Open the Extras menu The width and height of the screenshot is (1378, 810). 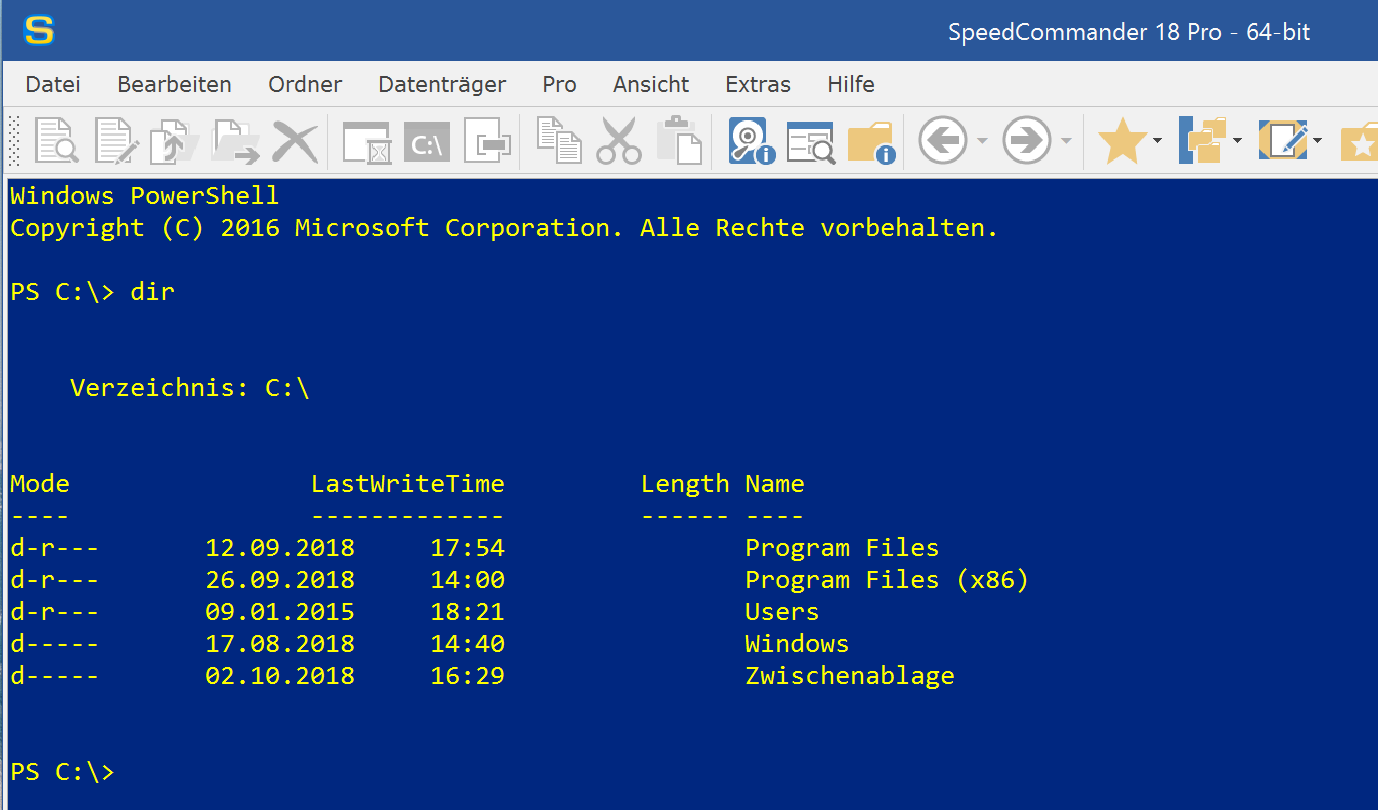click(x=758, y=85)
